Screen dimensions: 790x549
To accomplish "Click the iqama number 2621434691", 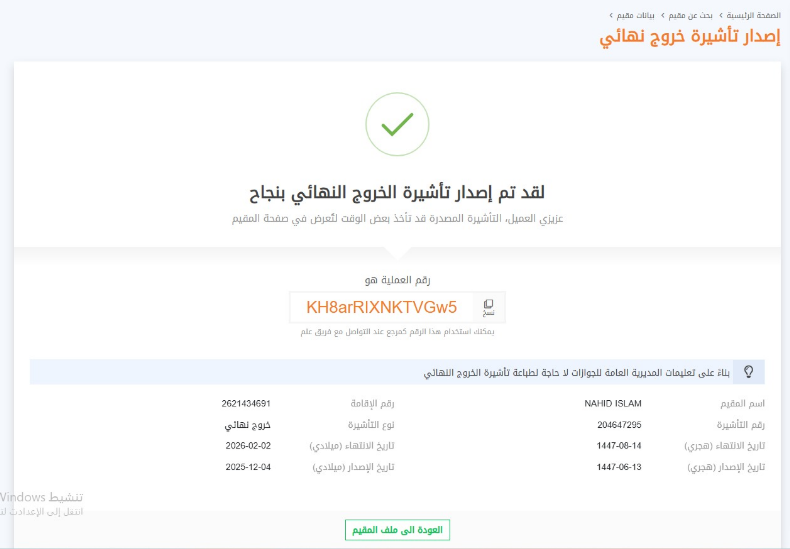I will coord(246,403).
